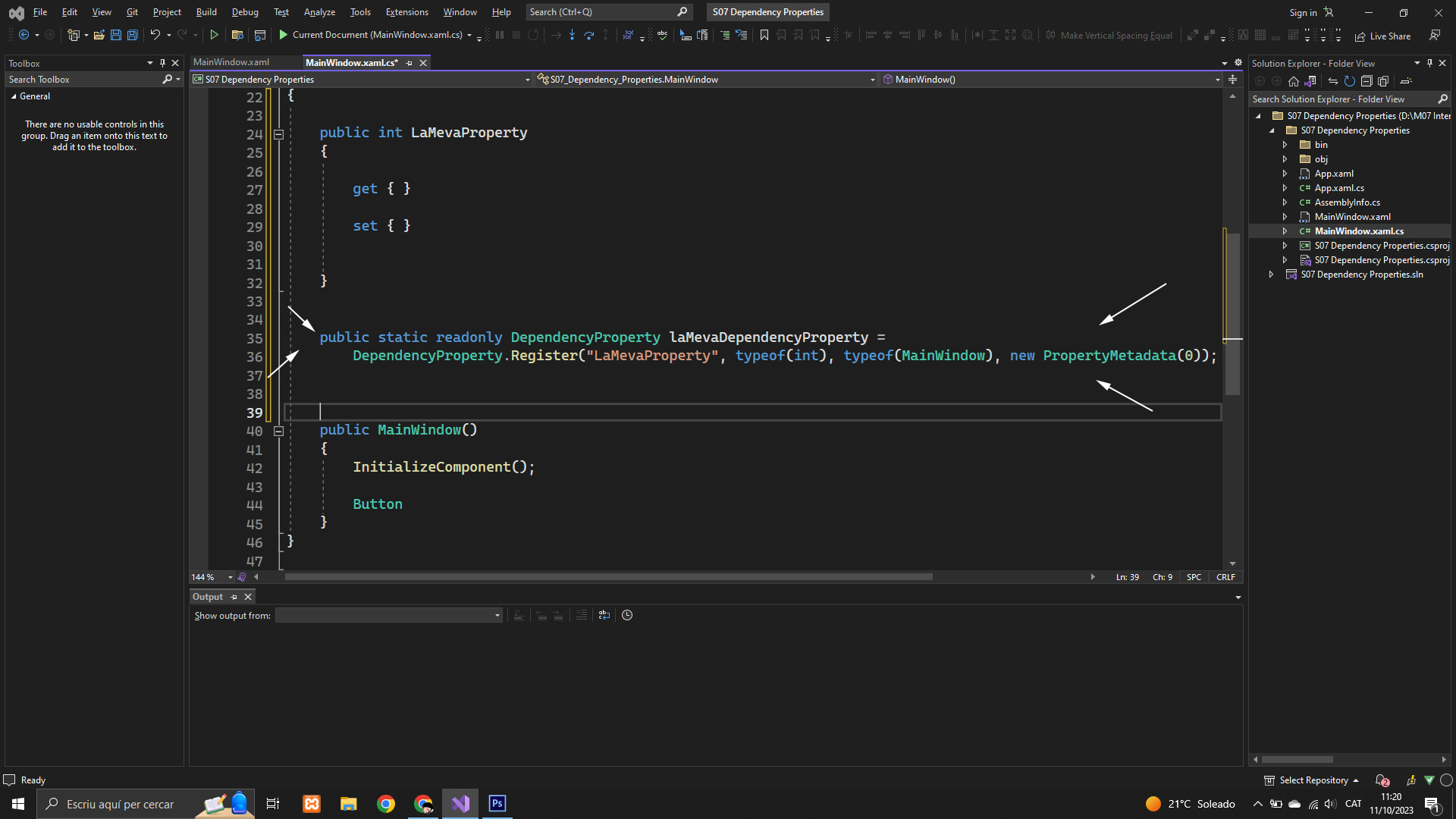Click the bookmark icon in toolbar
The image size is (1456, 819).
[x=764, y=35]
